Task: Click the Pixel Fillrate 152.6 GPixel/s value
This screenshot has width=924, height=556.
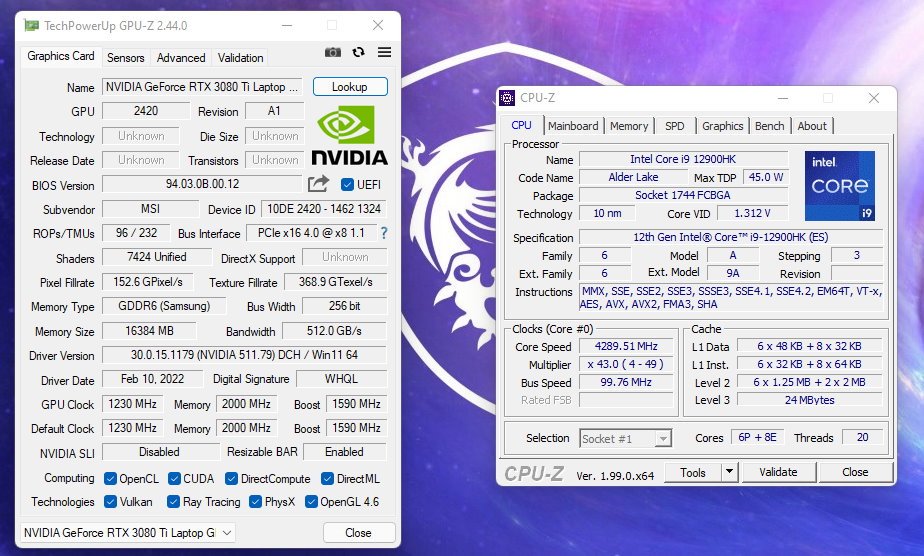Action: [148, 282]
